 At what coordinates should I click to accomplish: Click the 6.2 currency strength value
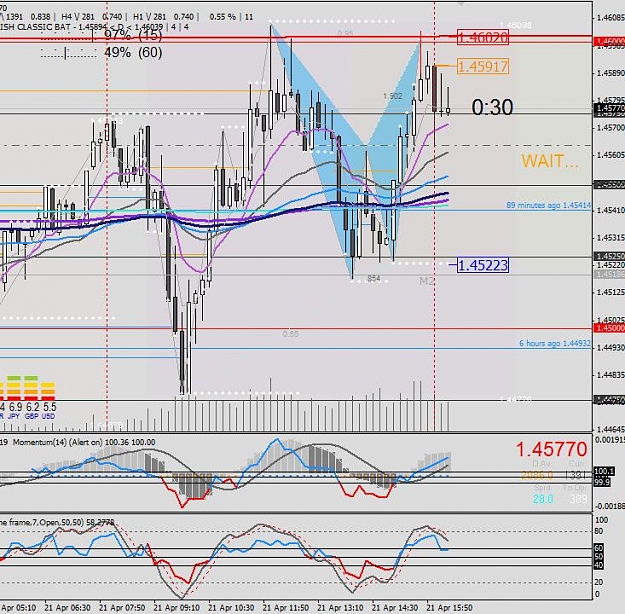point(33,407)
